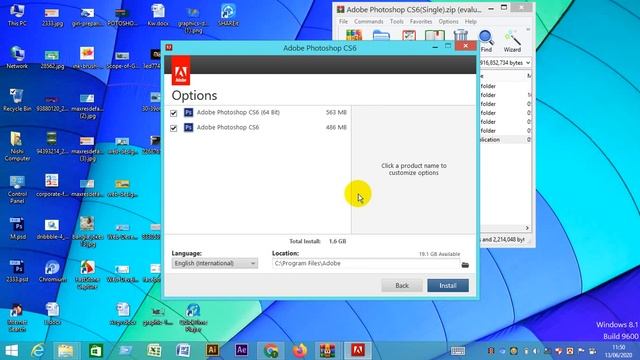Screen dimensions: 640x360
Task: Toggle the Adobe Photoshop CS6 (64 Bit) checkbox
Action: [x=173, y=113]
